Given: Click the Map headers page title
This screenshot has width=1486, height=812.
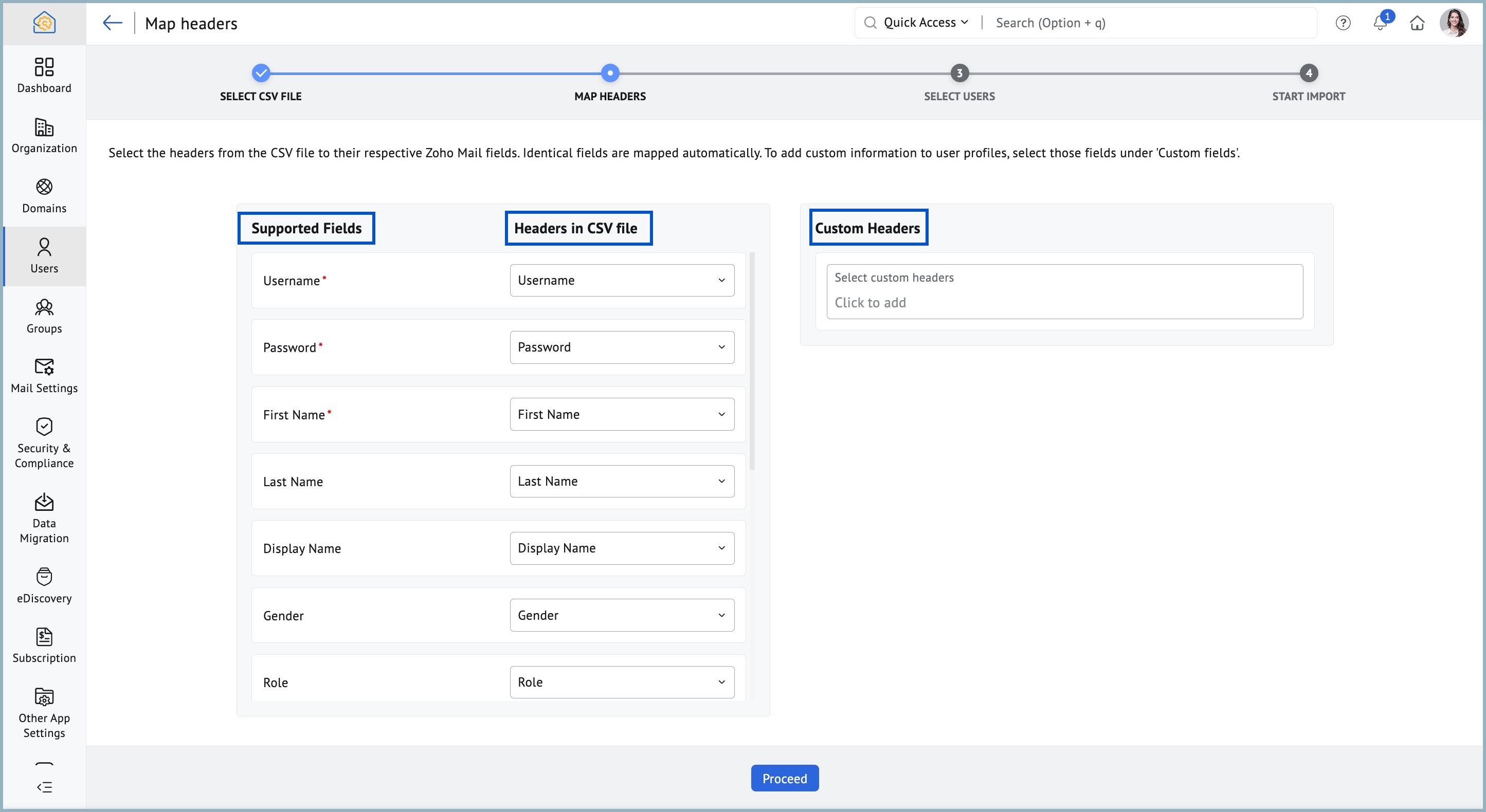Looking at the screenshot, I should point(191,24).
